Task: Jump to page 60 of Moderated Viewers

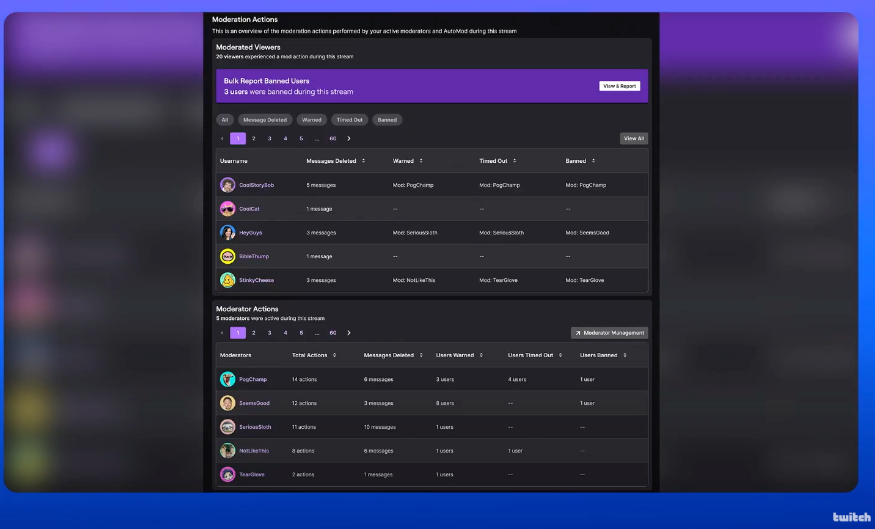Action: pyautogui.click(x=333, y=138)
